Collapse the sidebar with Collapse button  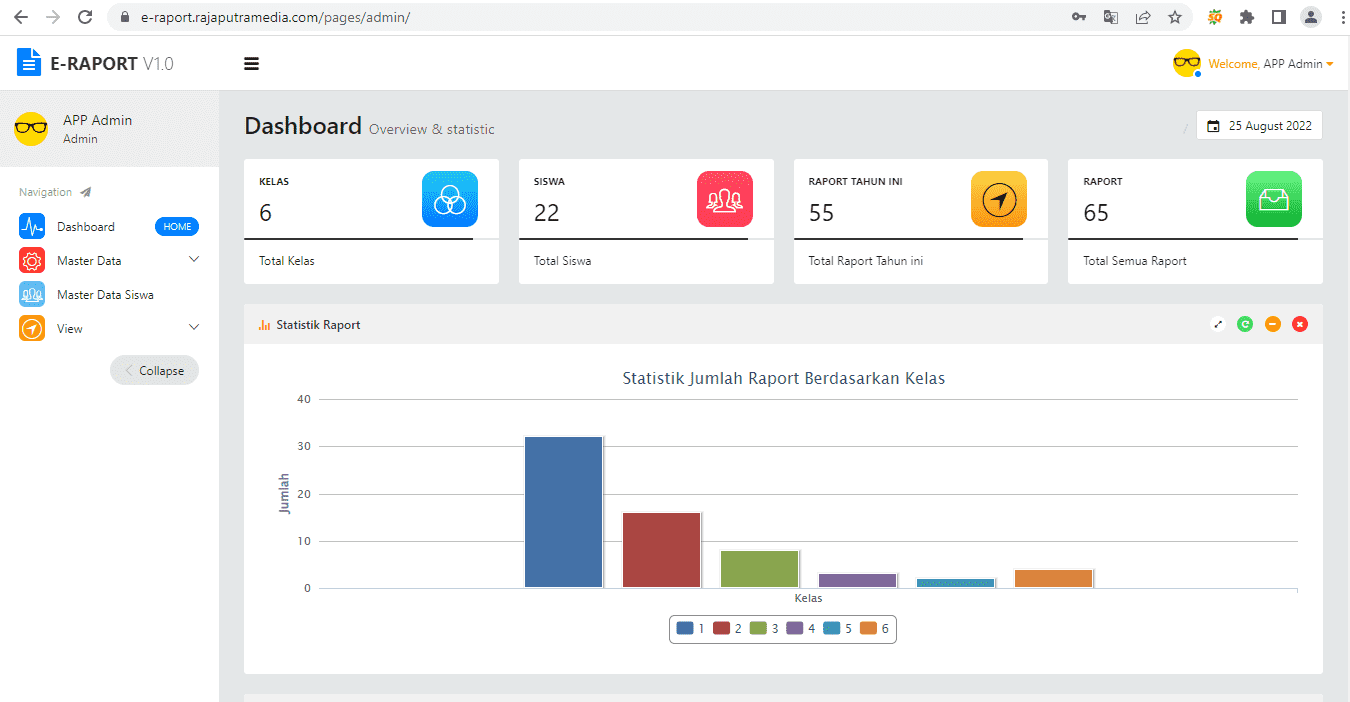[155, 371]
